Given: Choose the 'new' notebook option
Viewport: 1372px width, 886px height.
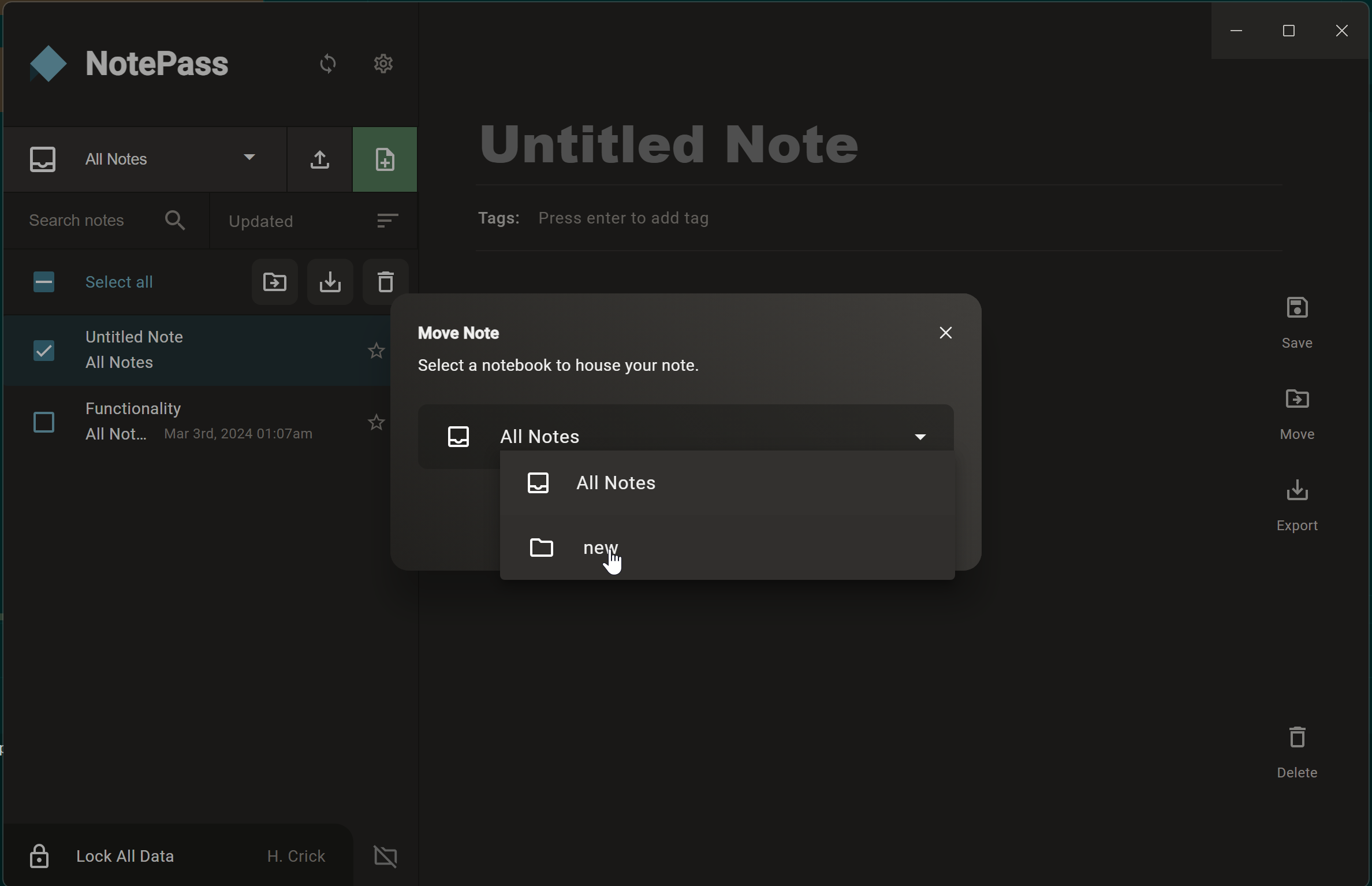Looking at the screenshot, I should (727, 548).
